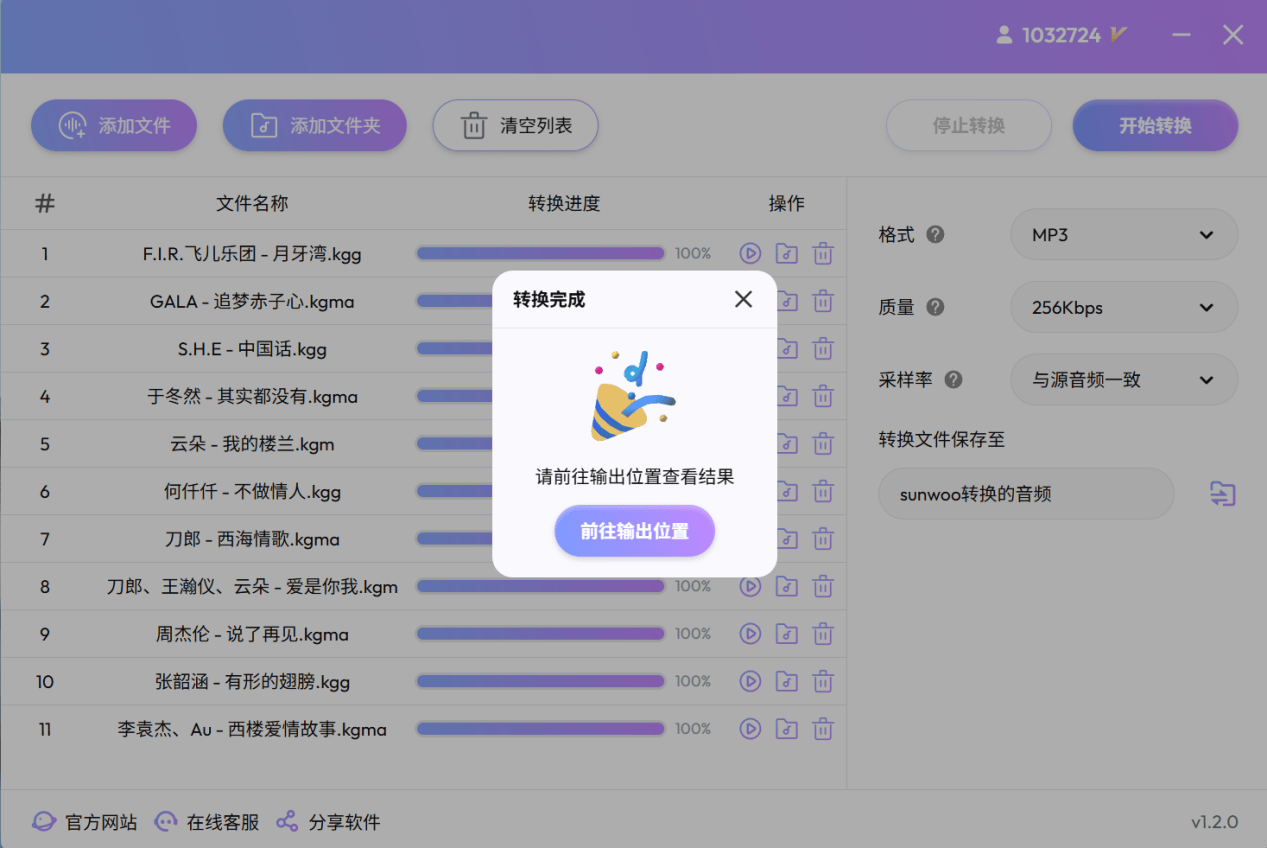
Task: Open the 与源音频一致 sample rate dropdown
Action: [x=1124, y=380]
